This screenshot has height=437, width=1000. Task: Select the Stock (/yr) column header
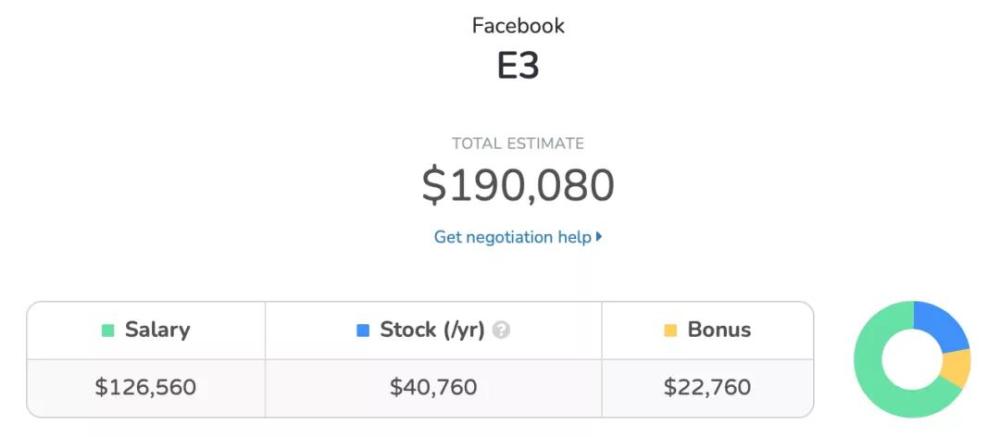point(434,330)
